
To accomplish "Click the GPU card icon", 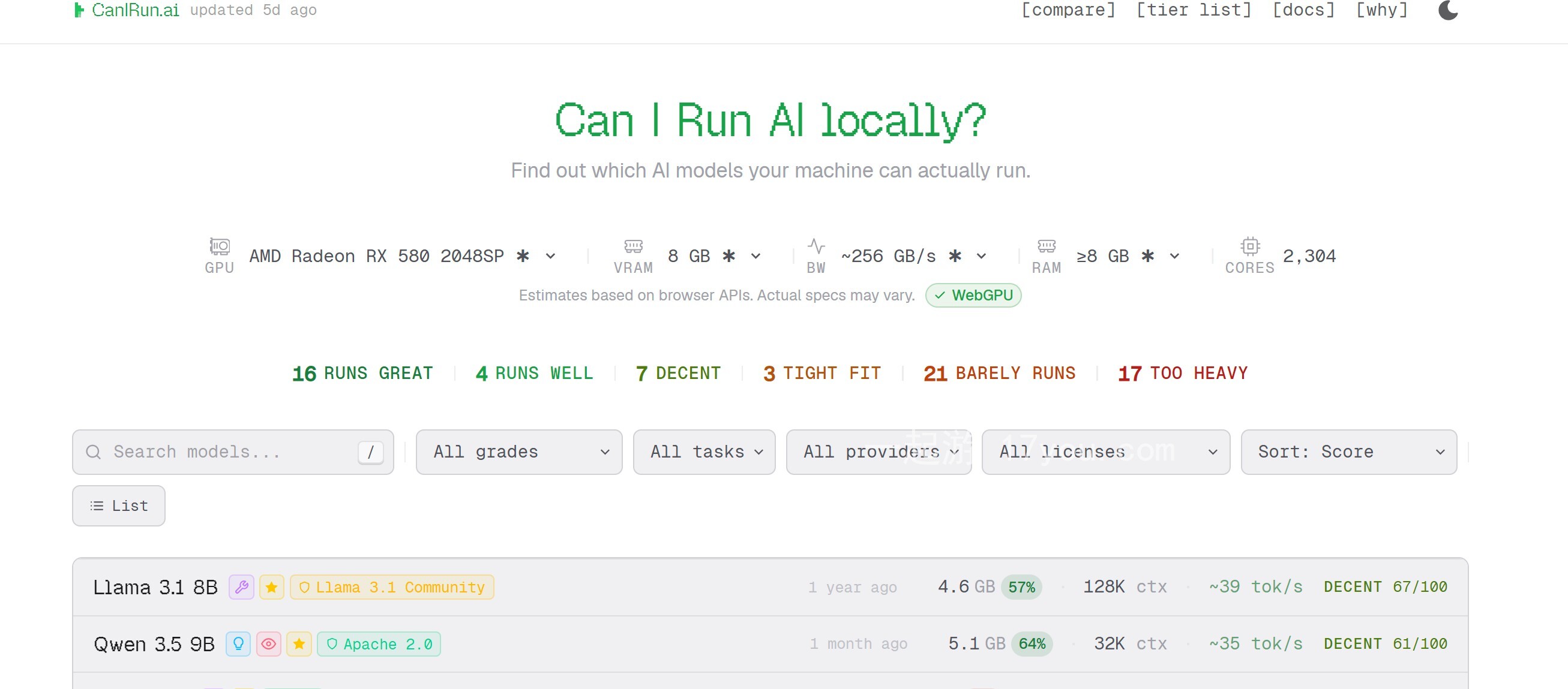I will pyautogui.click(x=219, y=246).
